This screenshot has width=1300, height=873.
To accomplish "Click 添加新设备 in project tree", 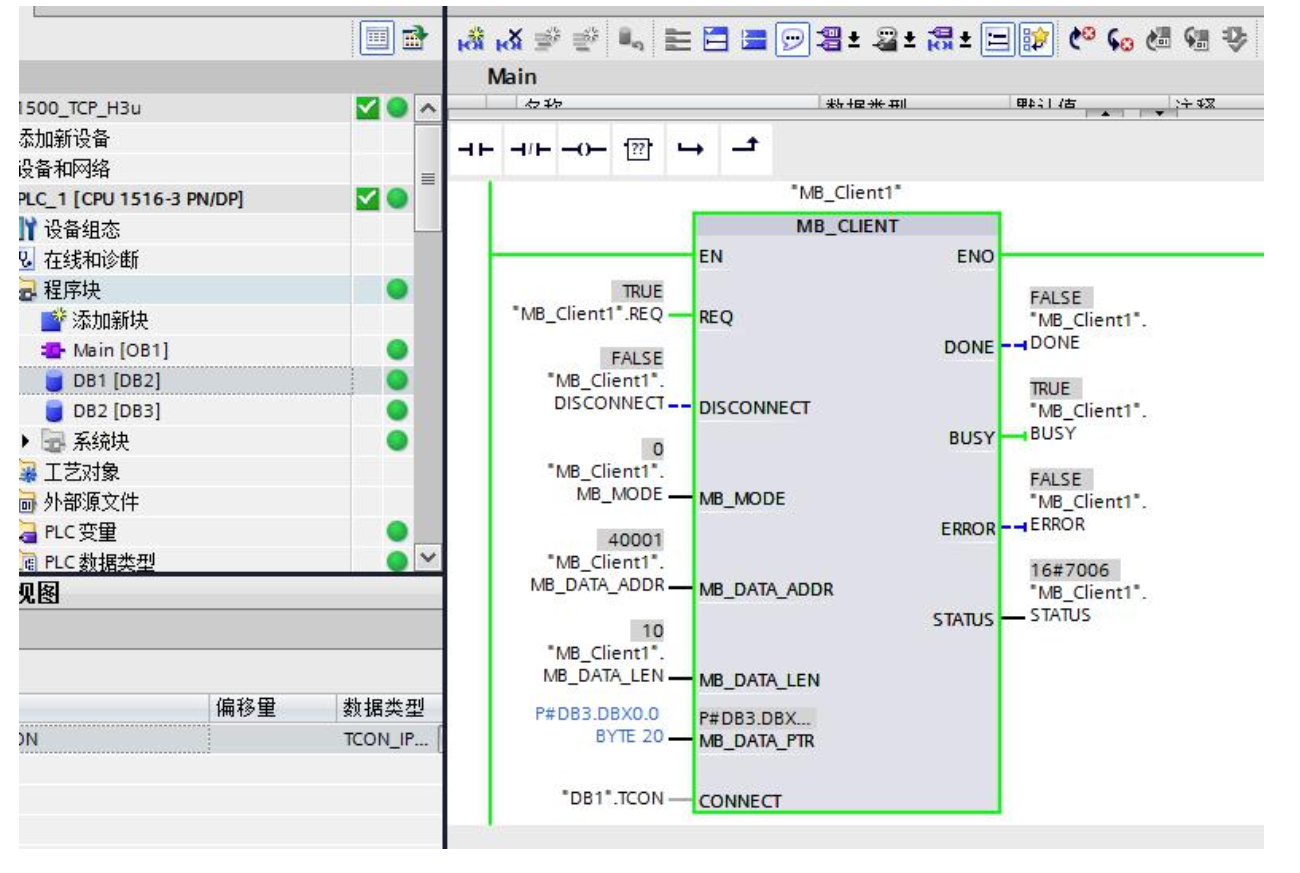I will pyautogui.click(x=65, y=139).
